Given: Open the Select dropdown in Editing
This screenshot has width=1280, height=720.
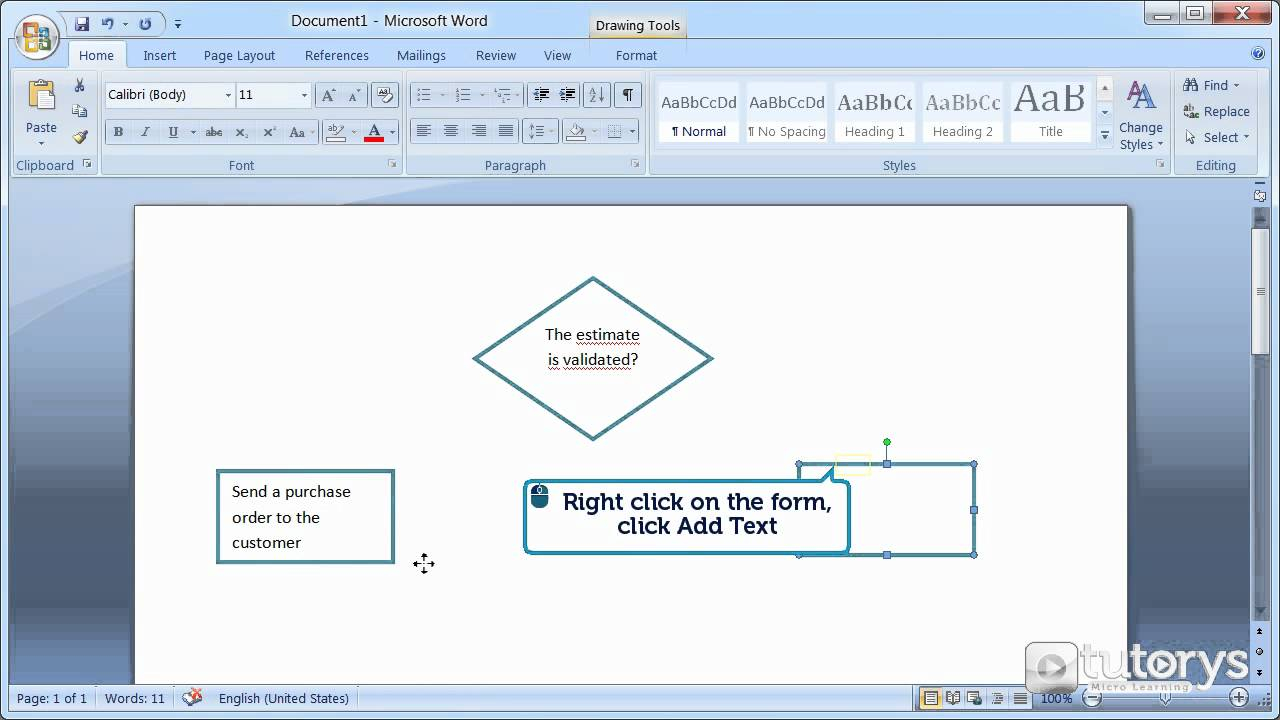Looking at the screenshot, I should click(x=1217, y=137).
